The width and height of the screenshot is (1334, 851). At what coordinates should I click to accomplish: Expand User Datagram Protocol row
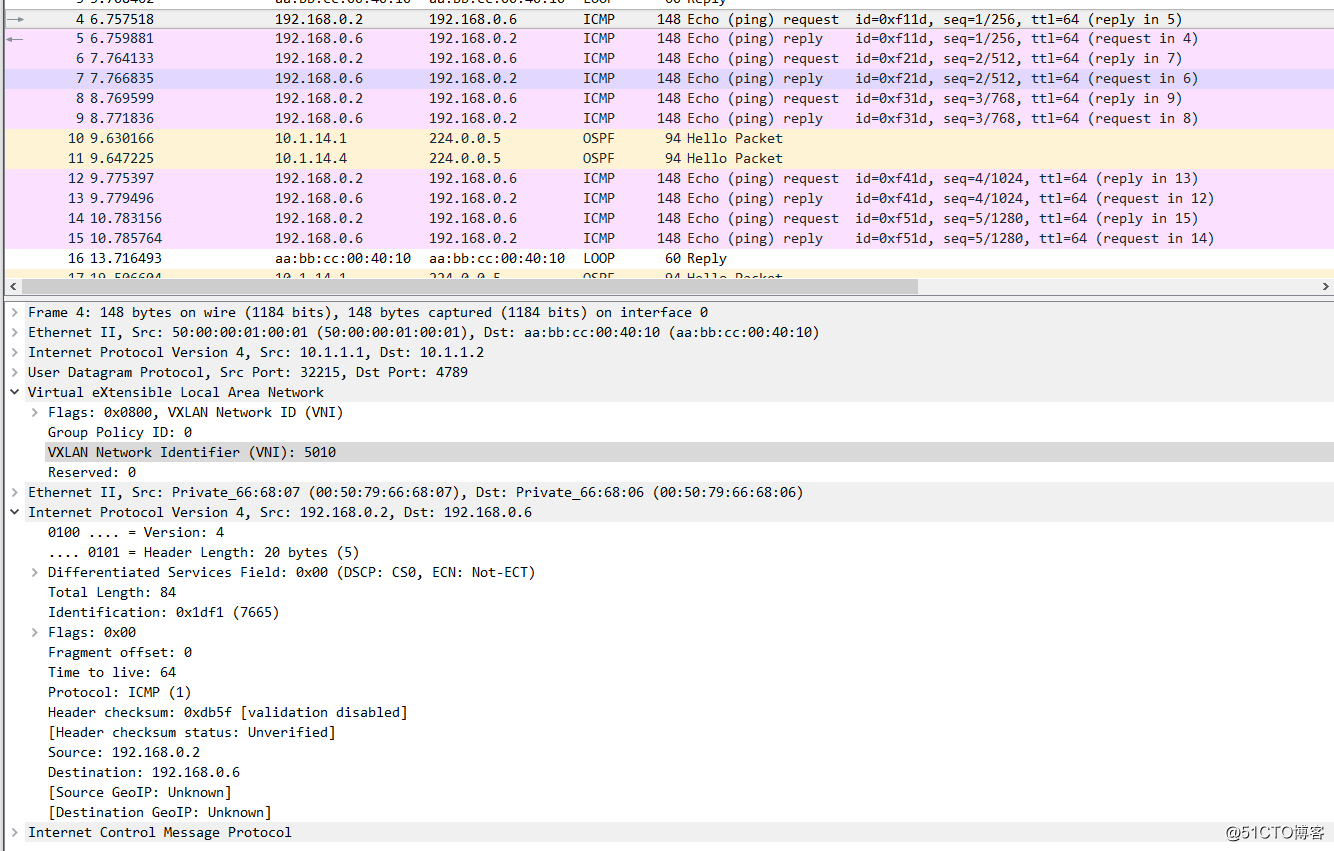tap(15, 372)
